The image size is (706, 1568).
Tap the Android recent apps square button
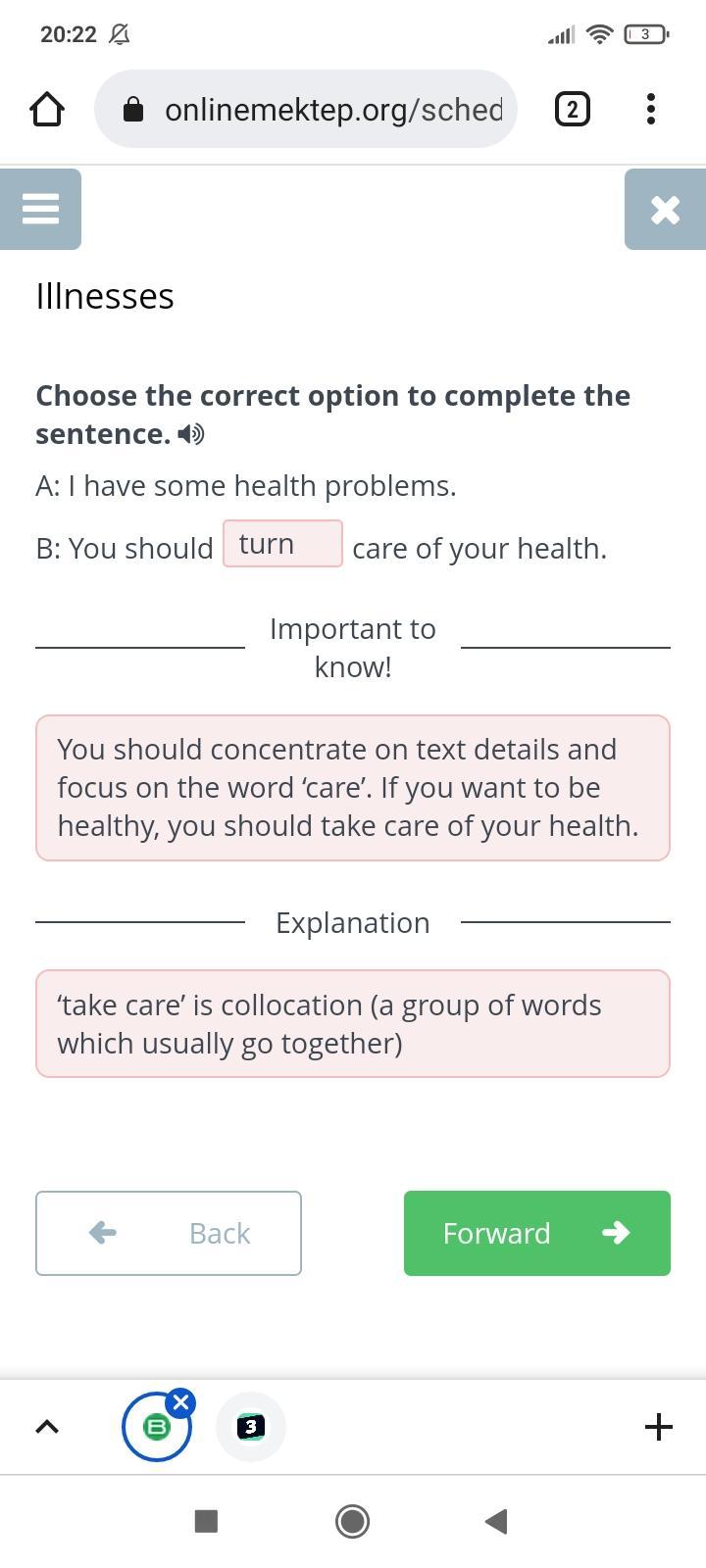coord(206,1521)
